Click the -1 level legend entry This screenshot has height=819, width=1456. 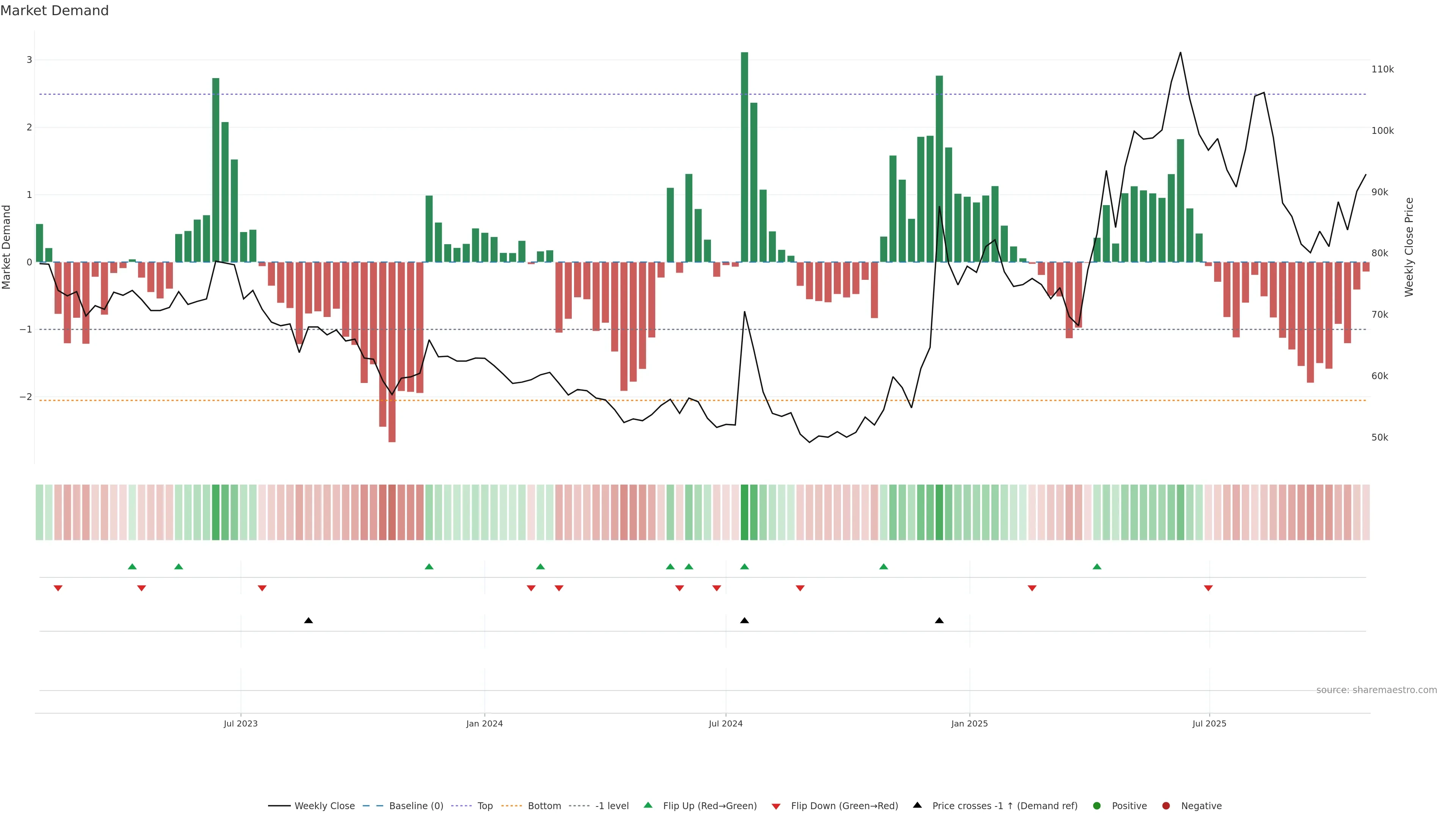(x=612, y=806)
